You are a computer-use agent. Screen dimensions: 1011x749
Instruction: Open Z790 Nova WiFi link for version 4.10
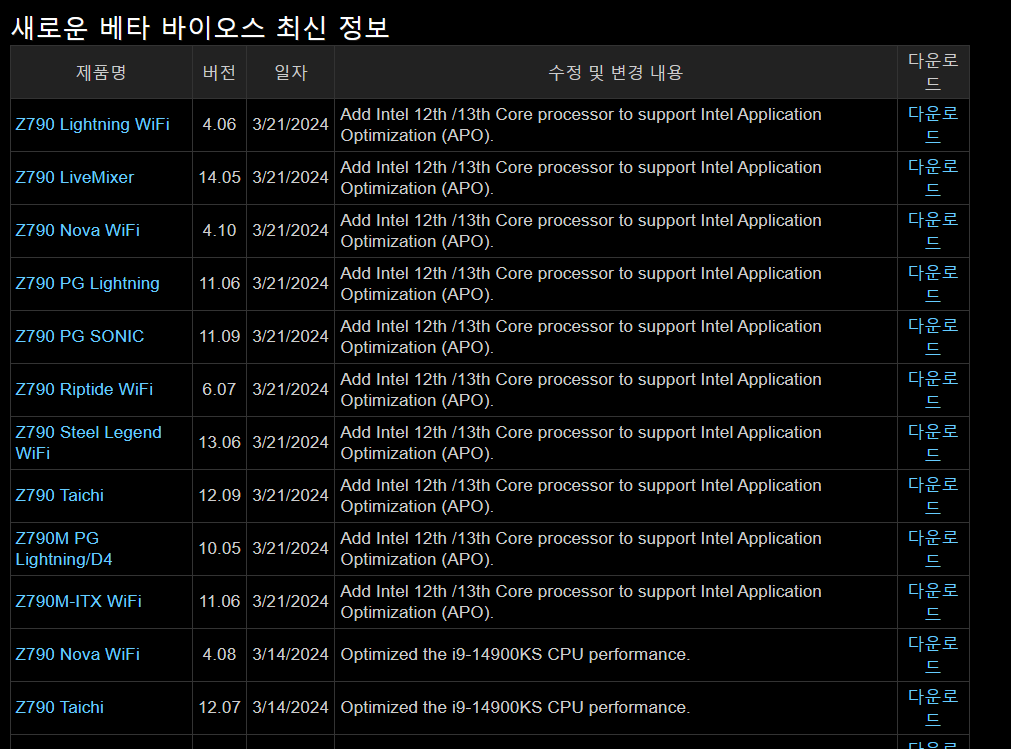77,230
